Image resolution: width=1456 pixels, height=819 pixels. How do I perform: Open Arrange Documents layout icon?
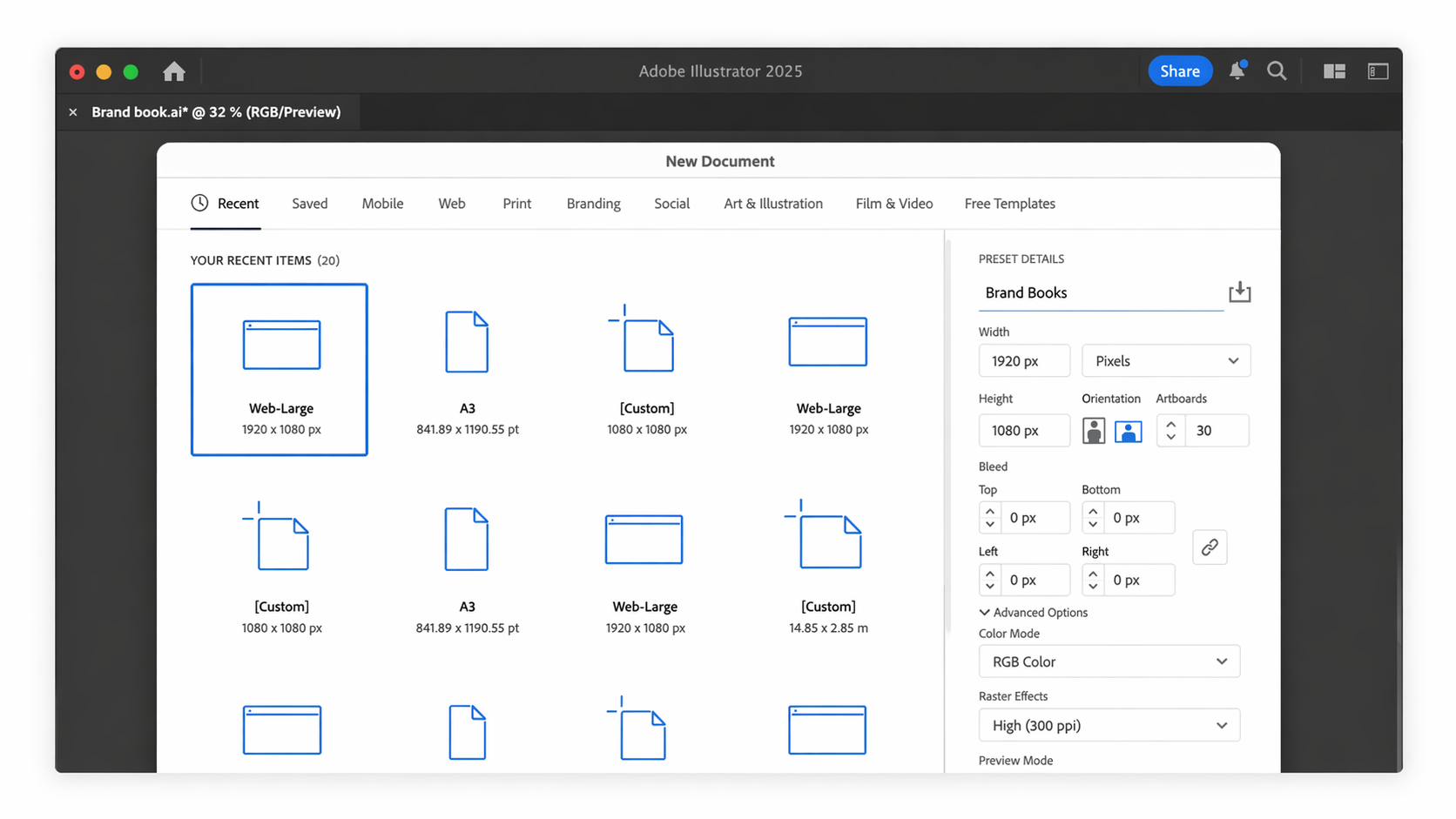[x=1334, y=71]
